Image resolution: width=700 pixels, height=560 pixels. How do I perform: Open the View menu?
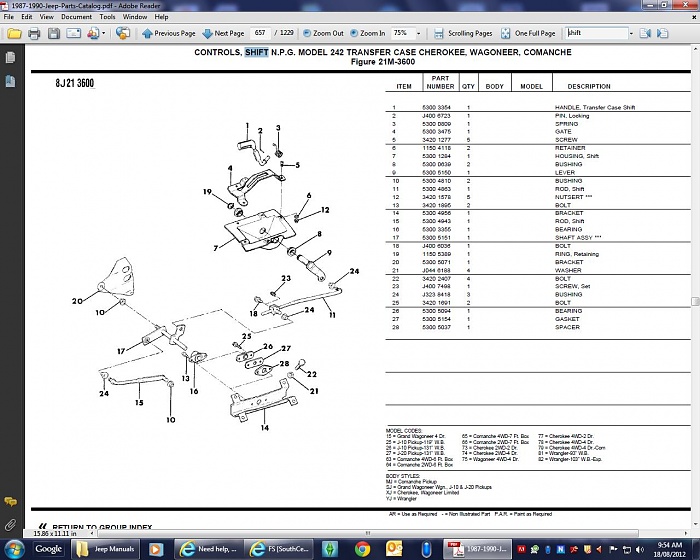pyautogui.click(x=46, y=17)
